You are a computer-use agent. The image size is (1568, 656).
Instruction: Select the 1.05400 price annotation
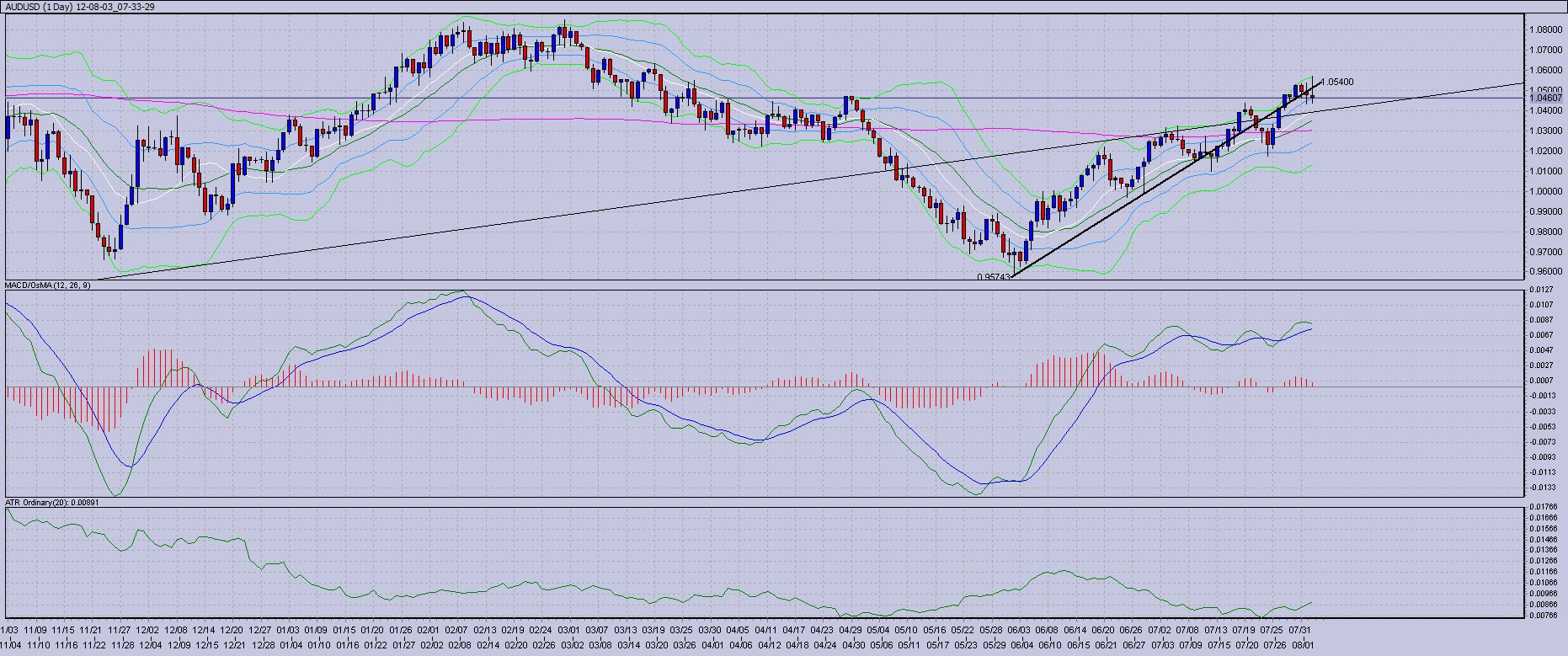pyautogui.click(x=1338, y=83)
